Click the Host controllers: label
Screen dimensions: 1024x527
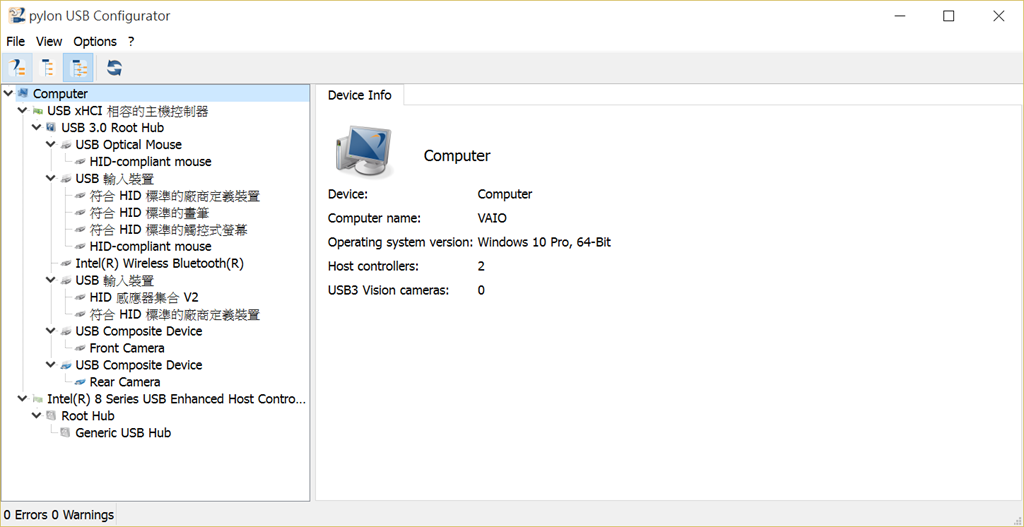tap(373, 266)
